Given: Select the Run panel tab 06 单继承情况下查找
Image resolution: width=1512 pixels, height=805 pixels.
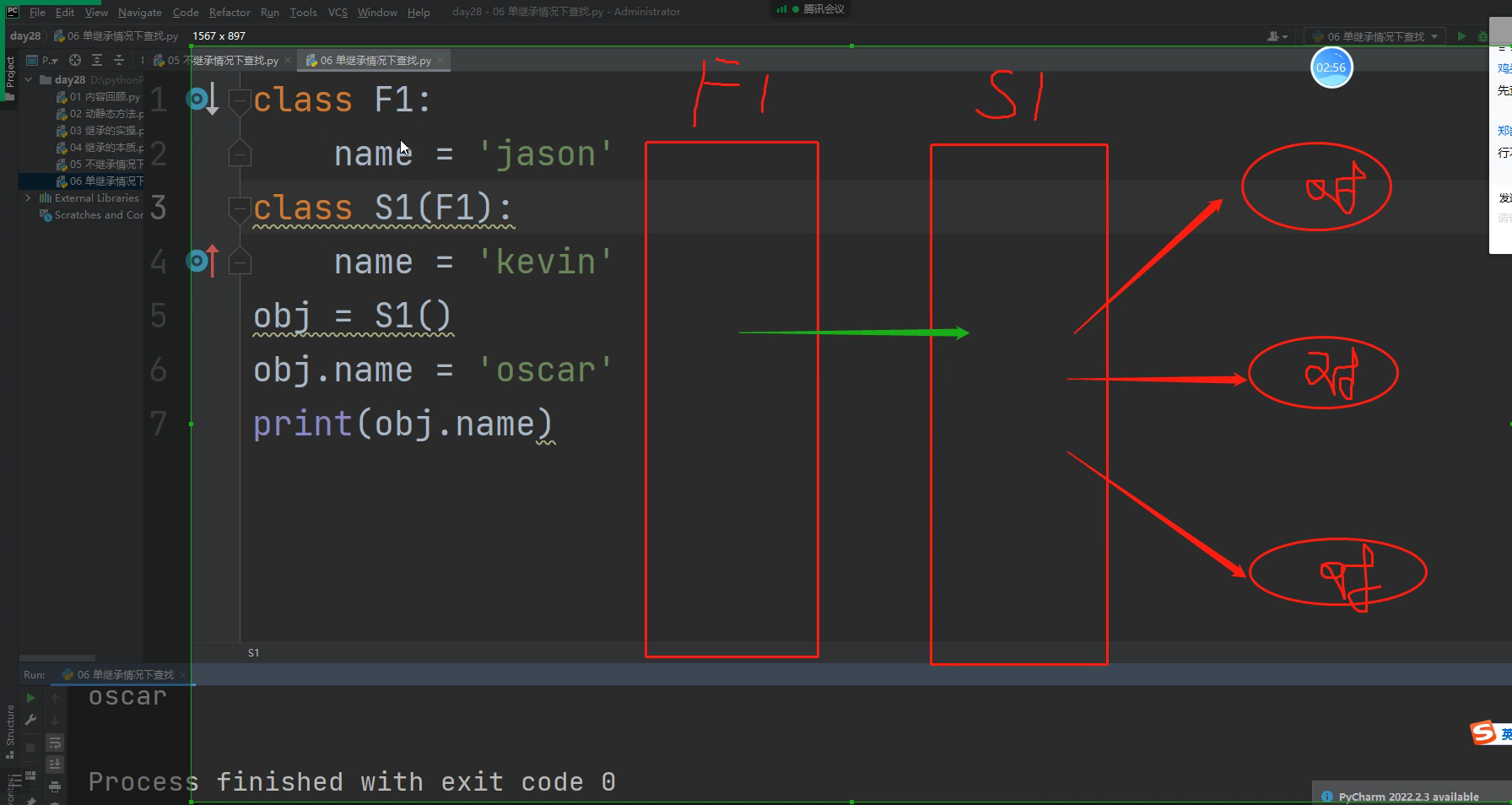Looking at the screenshot, I should pos(125,674).
